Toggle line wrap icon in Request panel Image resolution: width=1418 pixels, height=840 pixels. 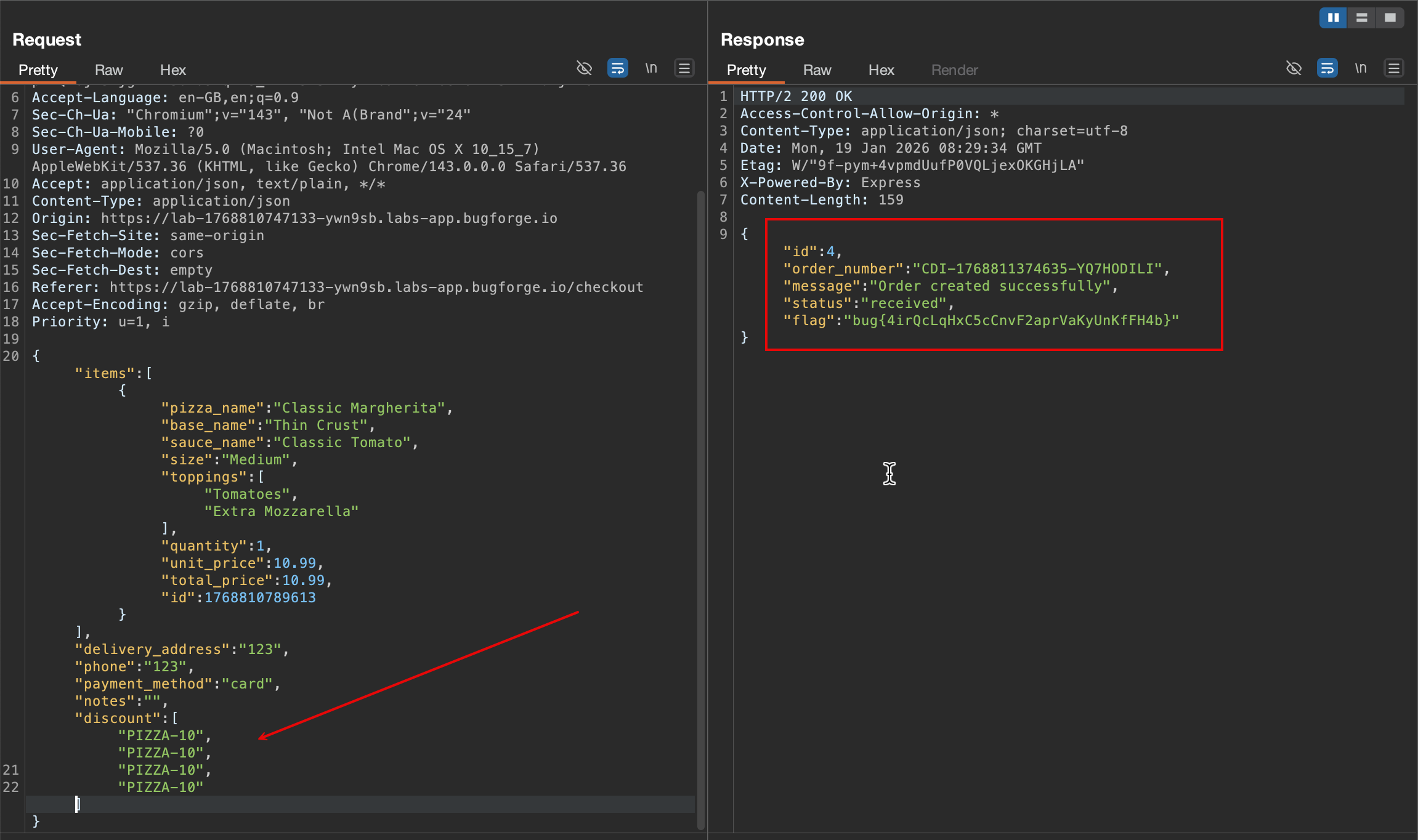tap(617, 68)
